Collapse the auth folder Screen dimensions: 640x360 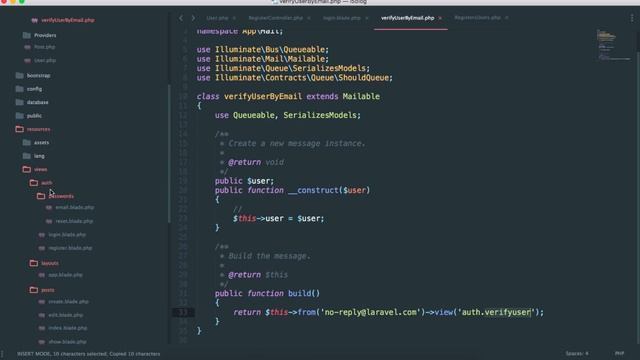pyautogui.click(x=34, y=183)
